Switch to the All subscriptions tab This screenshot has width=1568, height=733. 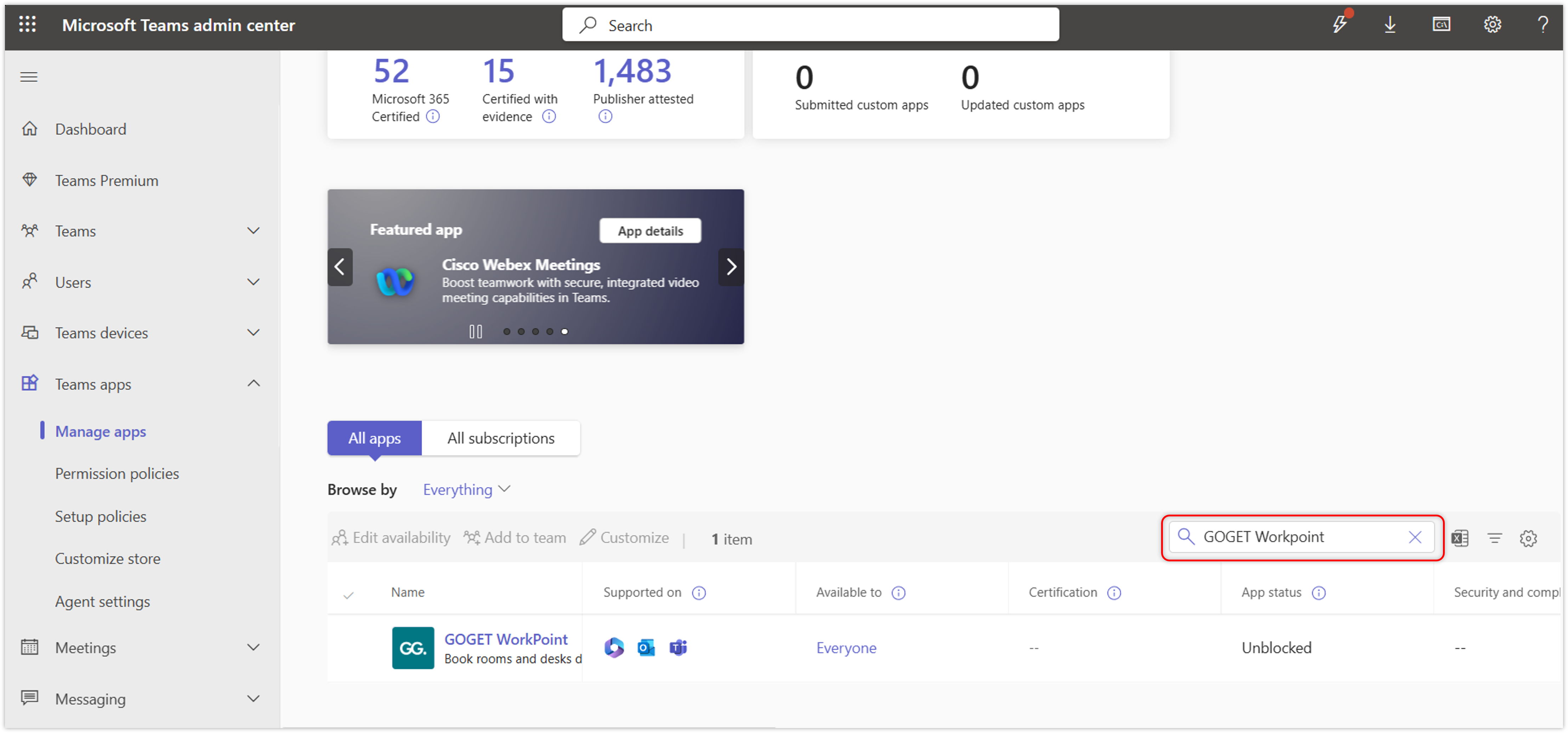(x=501, y=438)
